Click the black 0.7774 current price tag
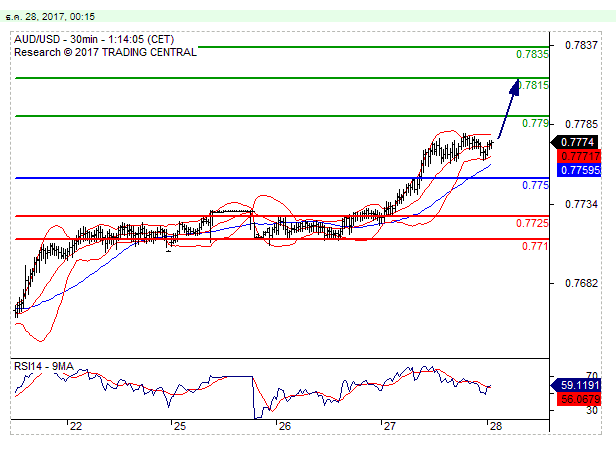Image resolution: width=616 pixels, height=450 pixels. point(575,142)
